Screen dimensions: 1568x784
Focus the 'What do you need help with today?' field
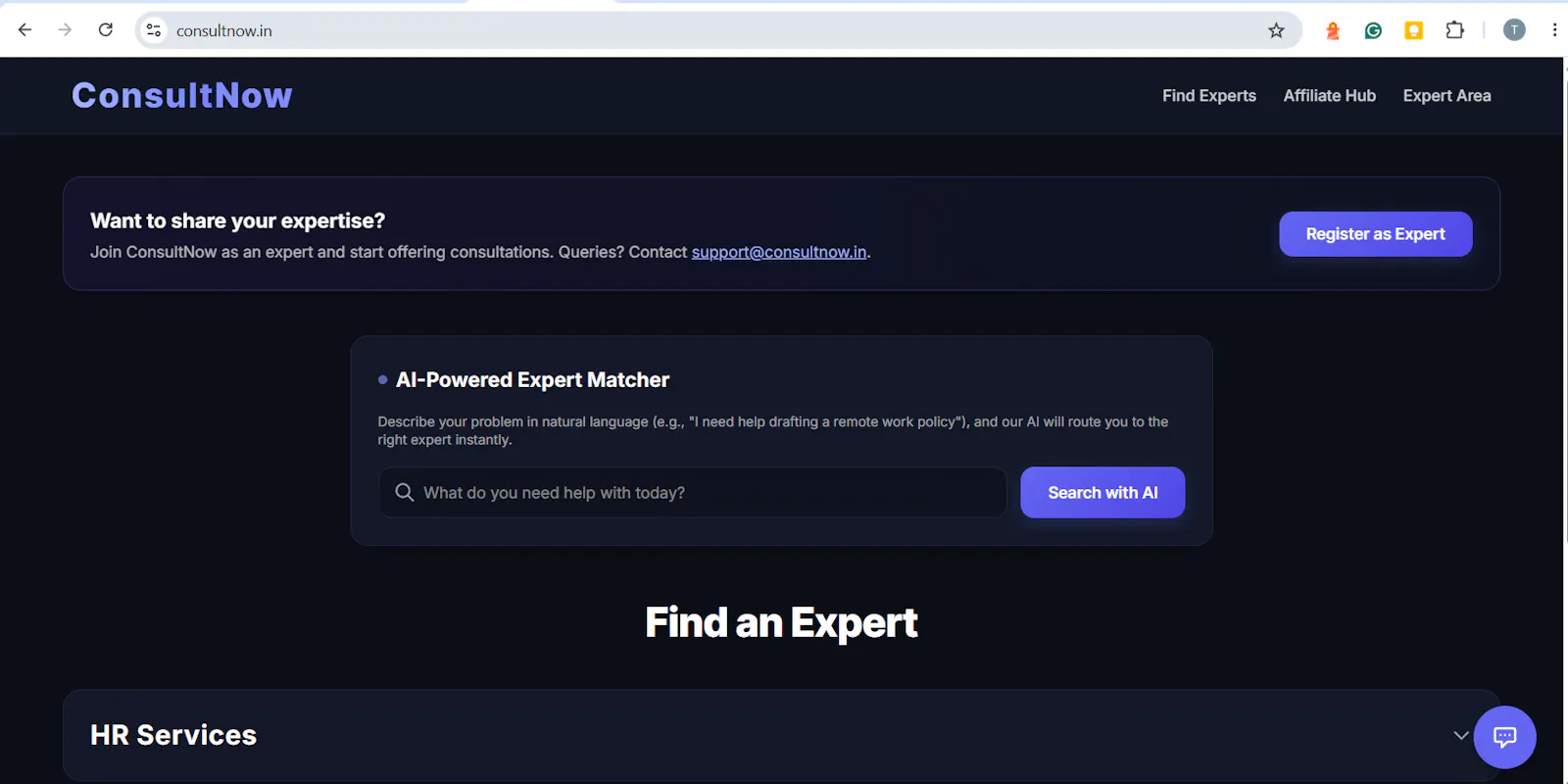(x=693, y=492)
